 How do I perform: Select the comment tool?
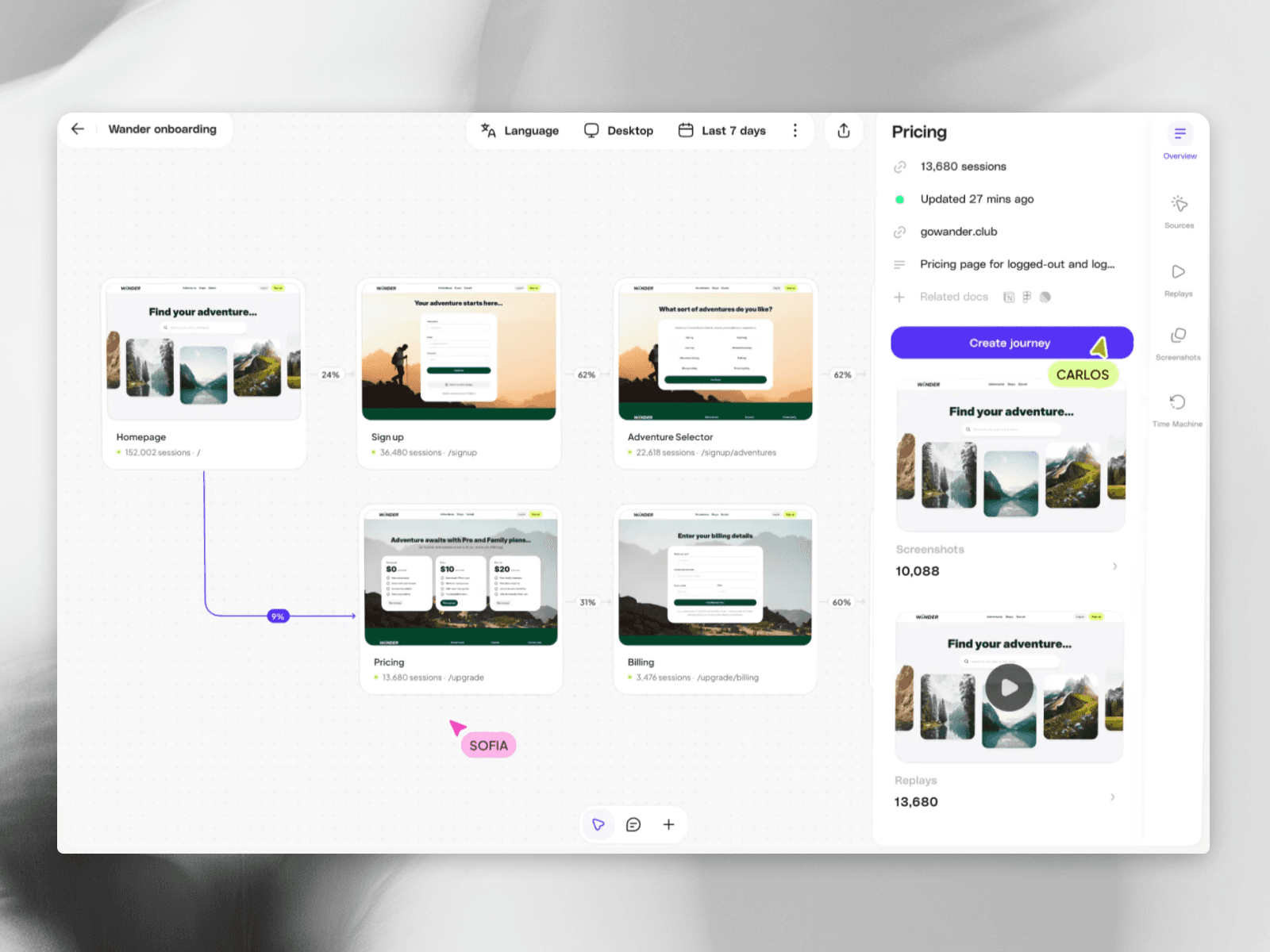click(633, 824)
